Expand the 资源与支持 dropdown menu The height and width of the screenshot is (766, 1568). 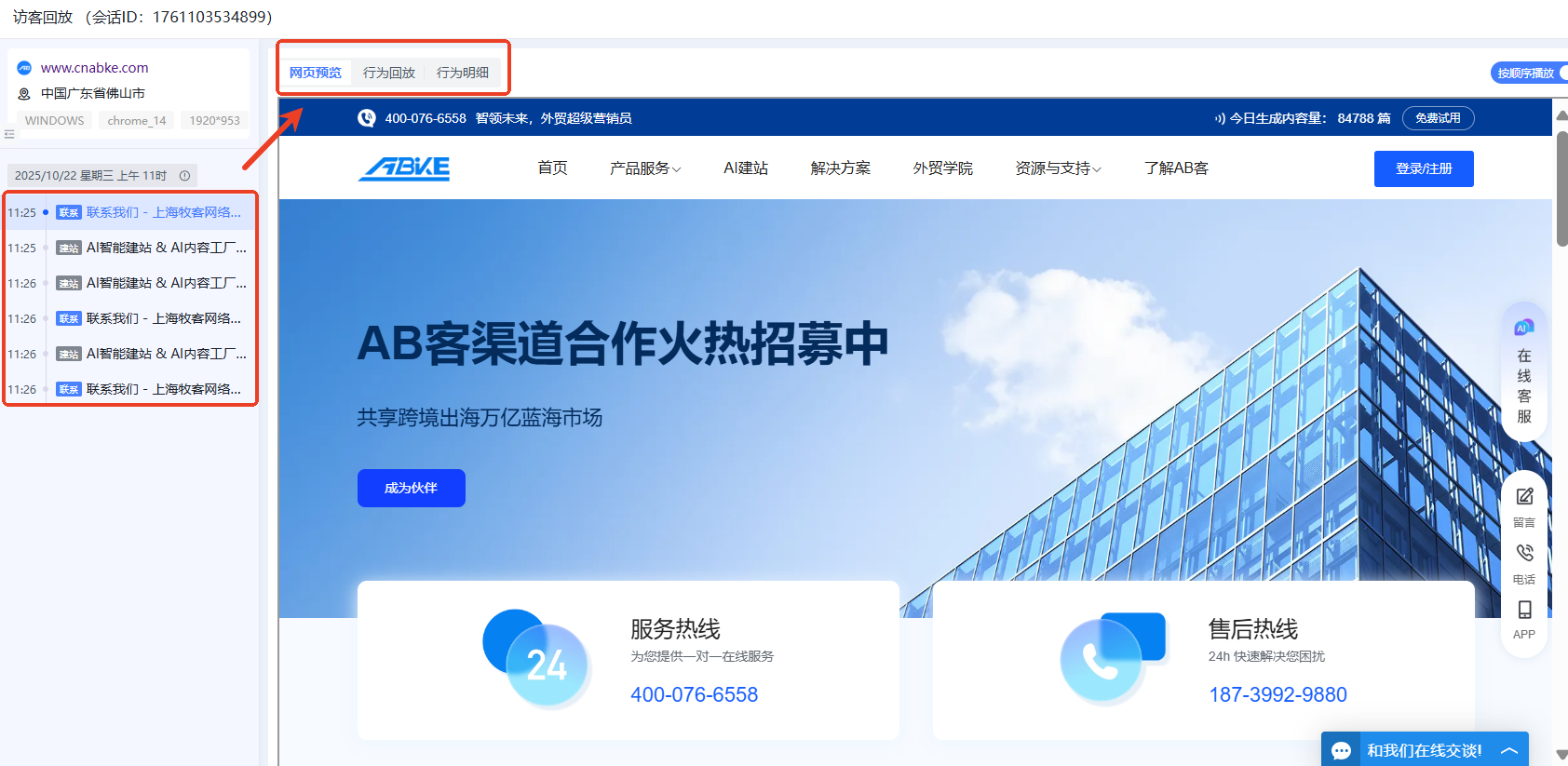(x=1058, y=168)
